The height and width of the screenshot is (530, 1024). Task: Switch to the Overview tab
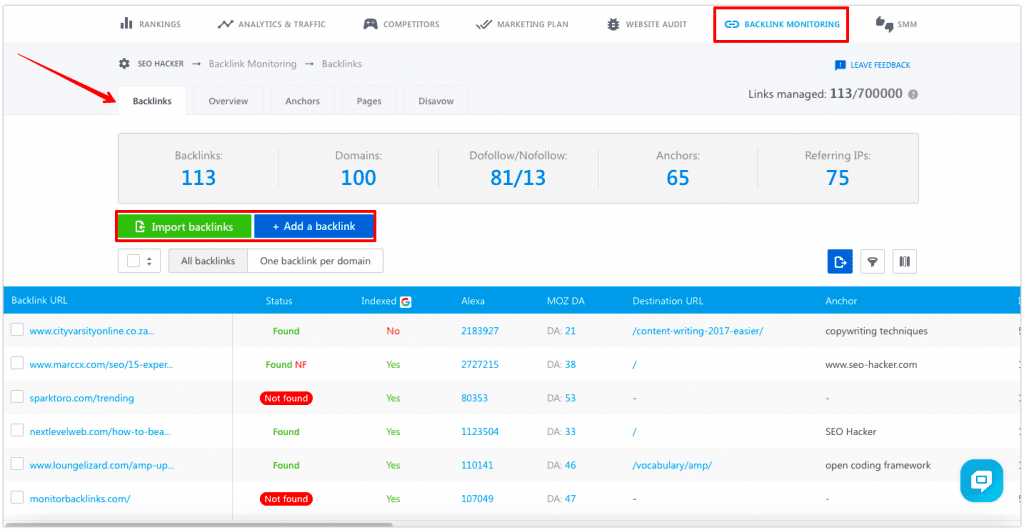click(229, 101)
